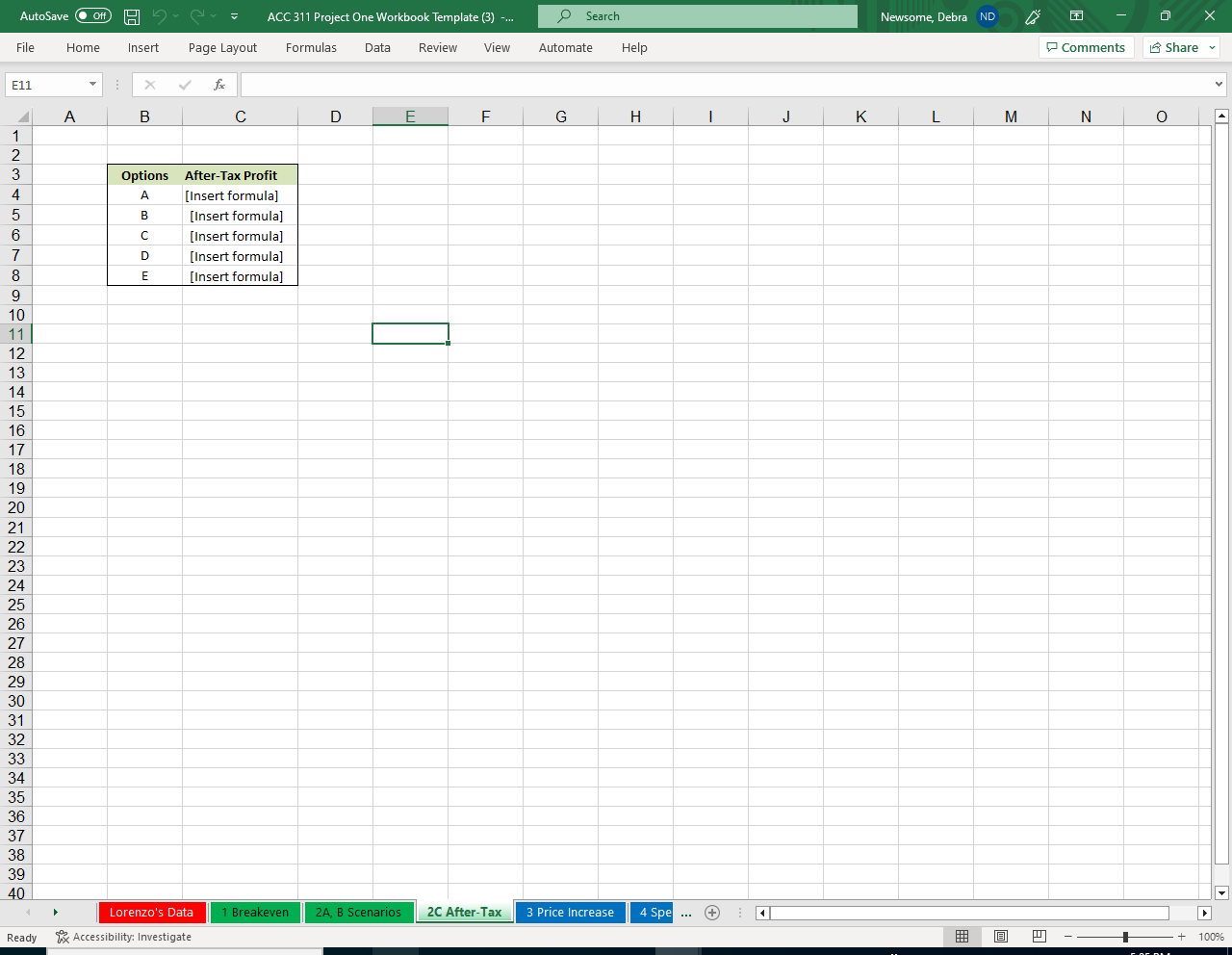1232x955 pixels.
Task: Click the ND account avatar
Action: [x=988, y=16]
